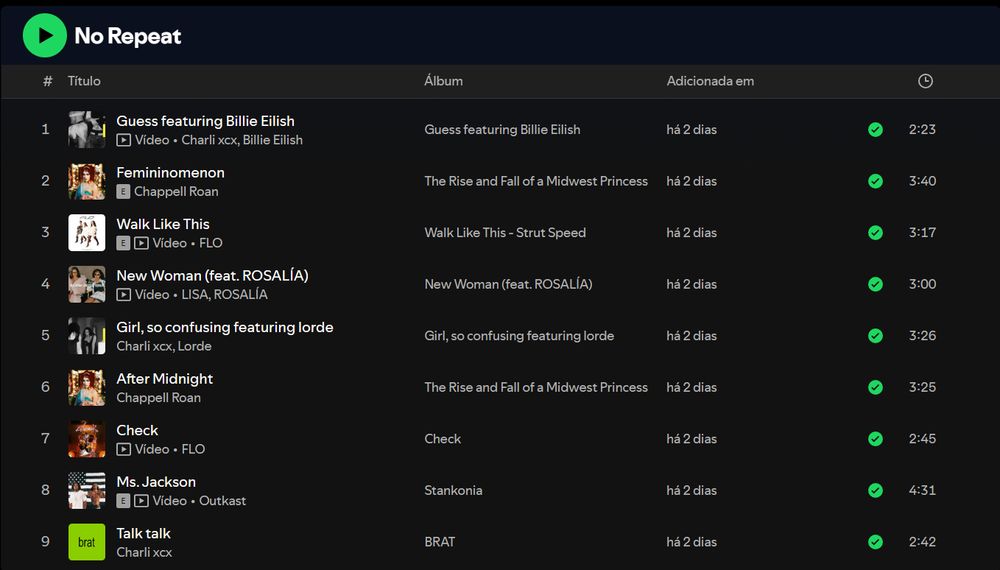Open the song title New Woman (feat. ROSALÍA)
The height and width of the screenshot is (570, 1000).
tap(212, 275)
